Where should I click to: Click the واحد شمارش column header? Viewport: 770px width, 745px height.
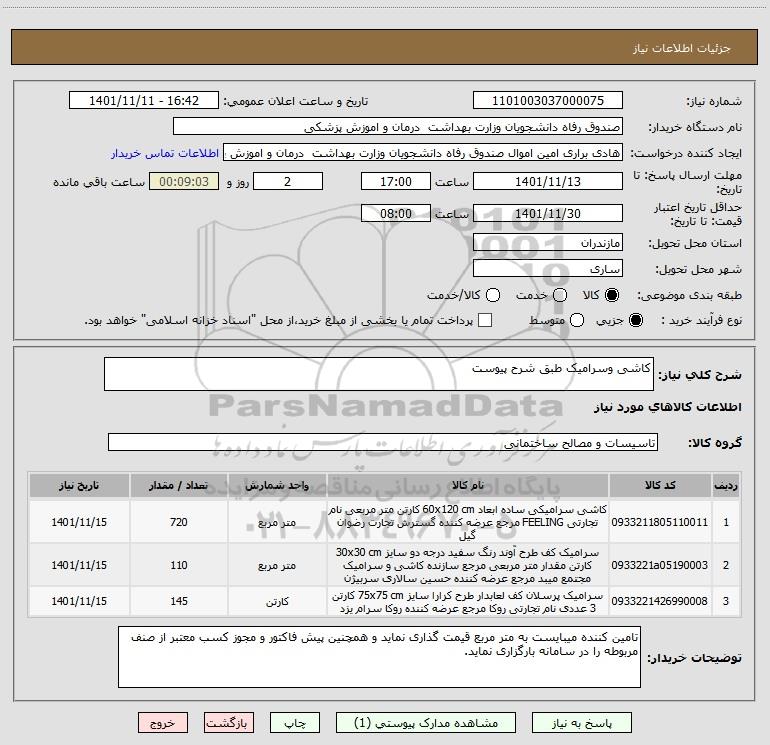277,485
